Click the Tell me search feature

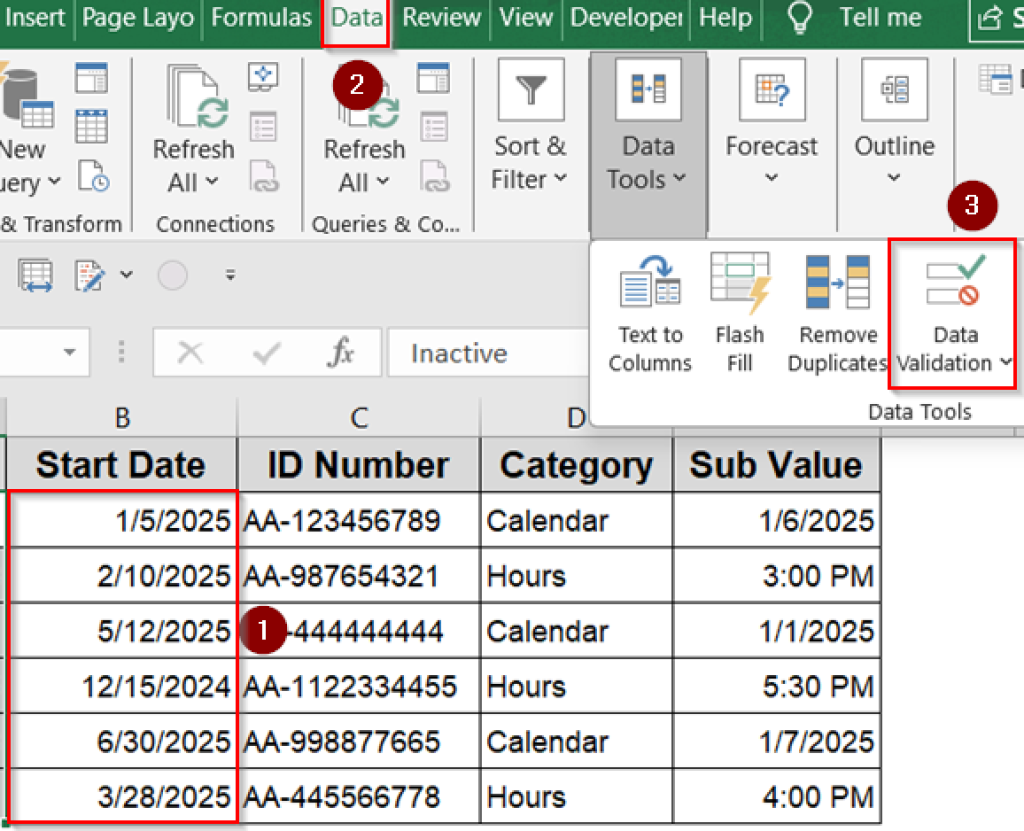pos(879,17)
